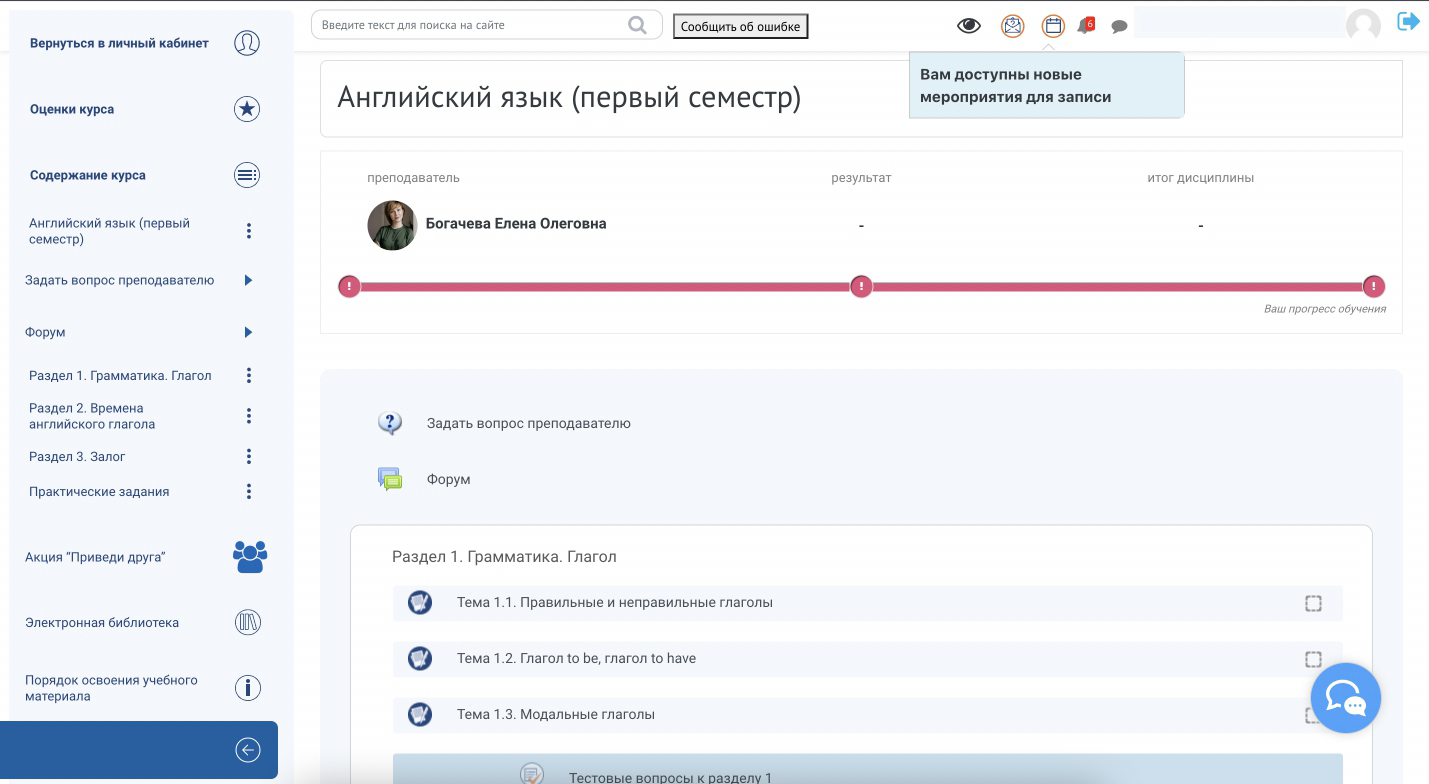Go to 'Вернуться в личный кабинет'
Screen dimensions: 1429x784
(x=119, y=43)
